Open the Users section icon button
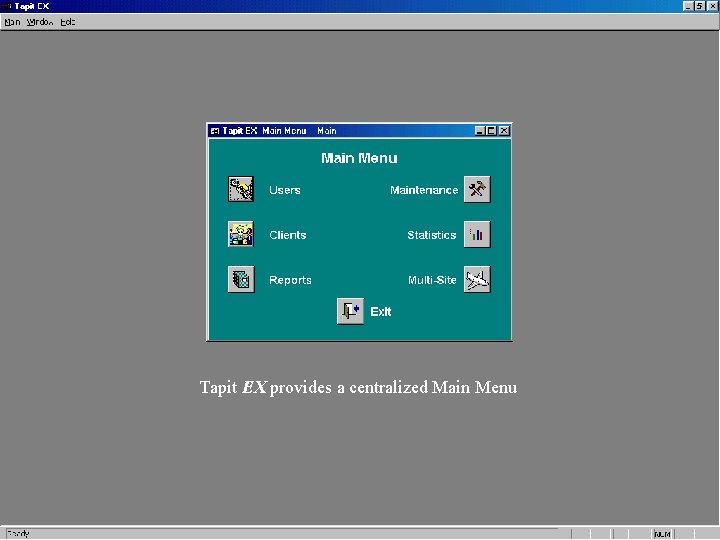 click(x=241, y=189)
